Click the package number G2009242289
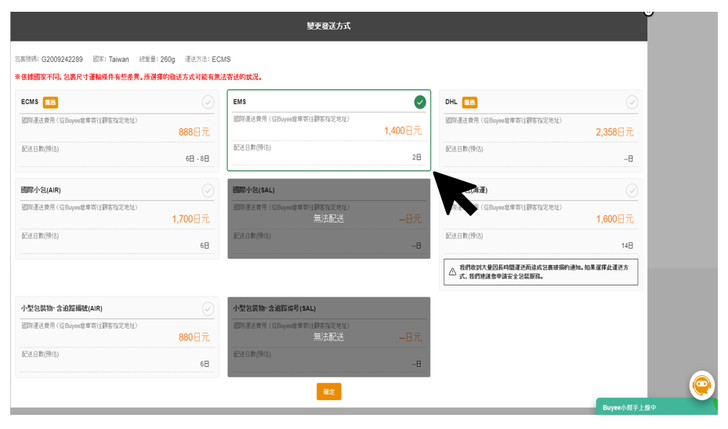 (62, 59)
